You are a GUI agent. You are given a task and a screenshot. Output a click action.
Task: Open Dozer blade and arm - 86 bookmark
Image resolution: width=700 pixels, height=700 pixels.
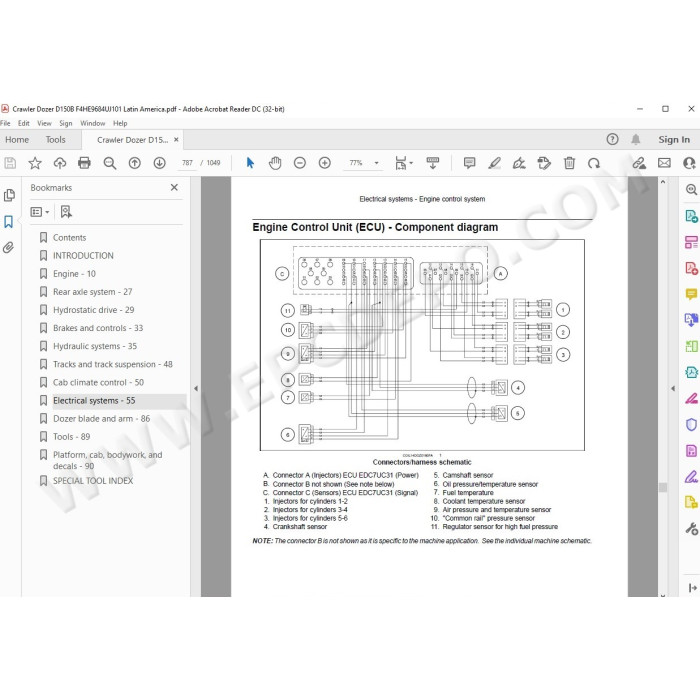[101, 419]
